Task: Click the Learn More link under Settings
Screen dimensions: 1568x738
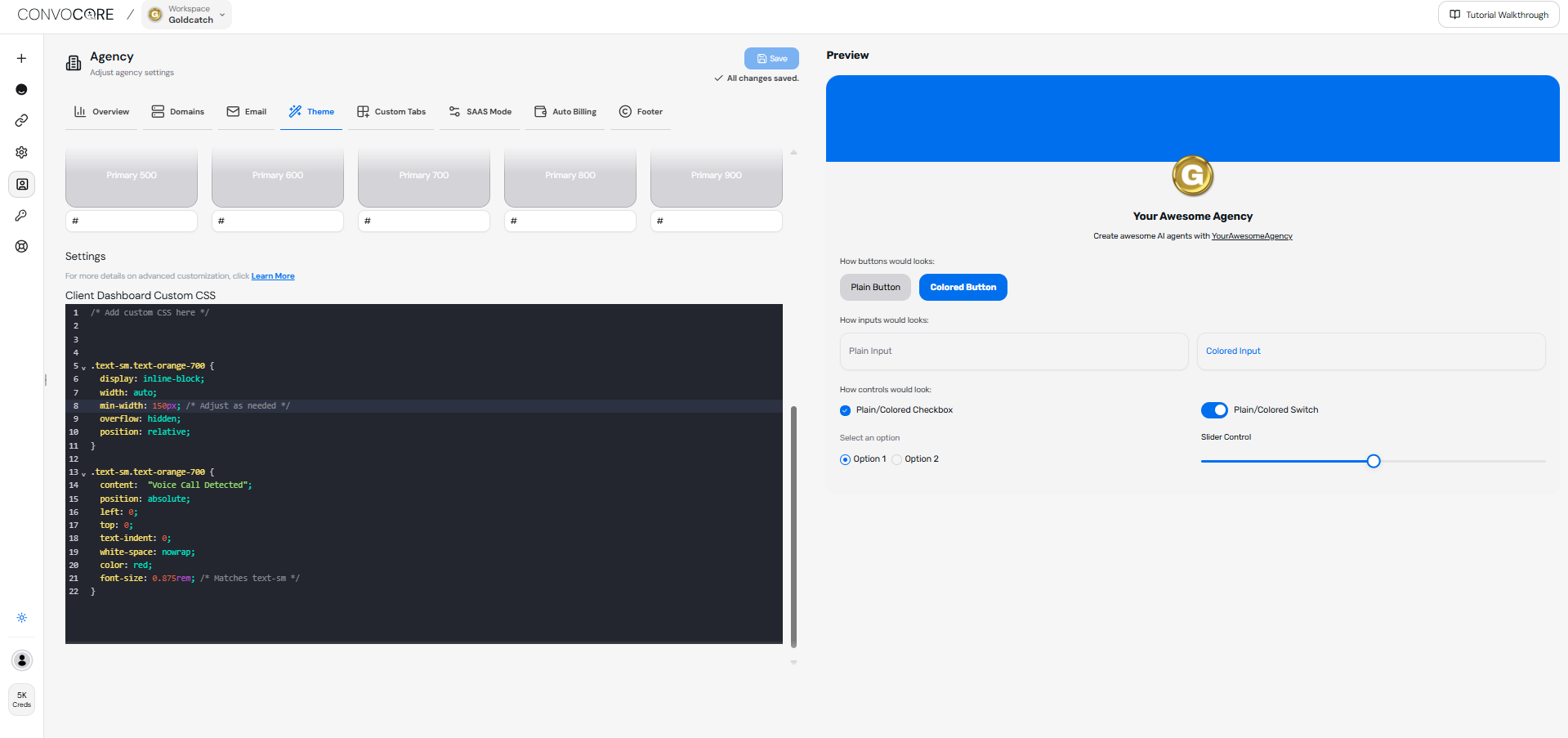Action: (x=272, y=275)
